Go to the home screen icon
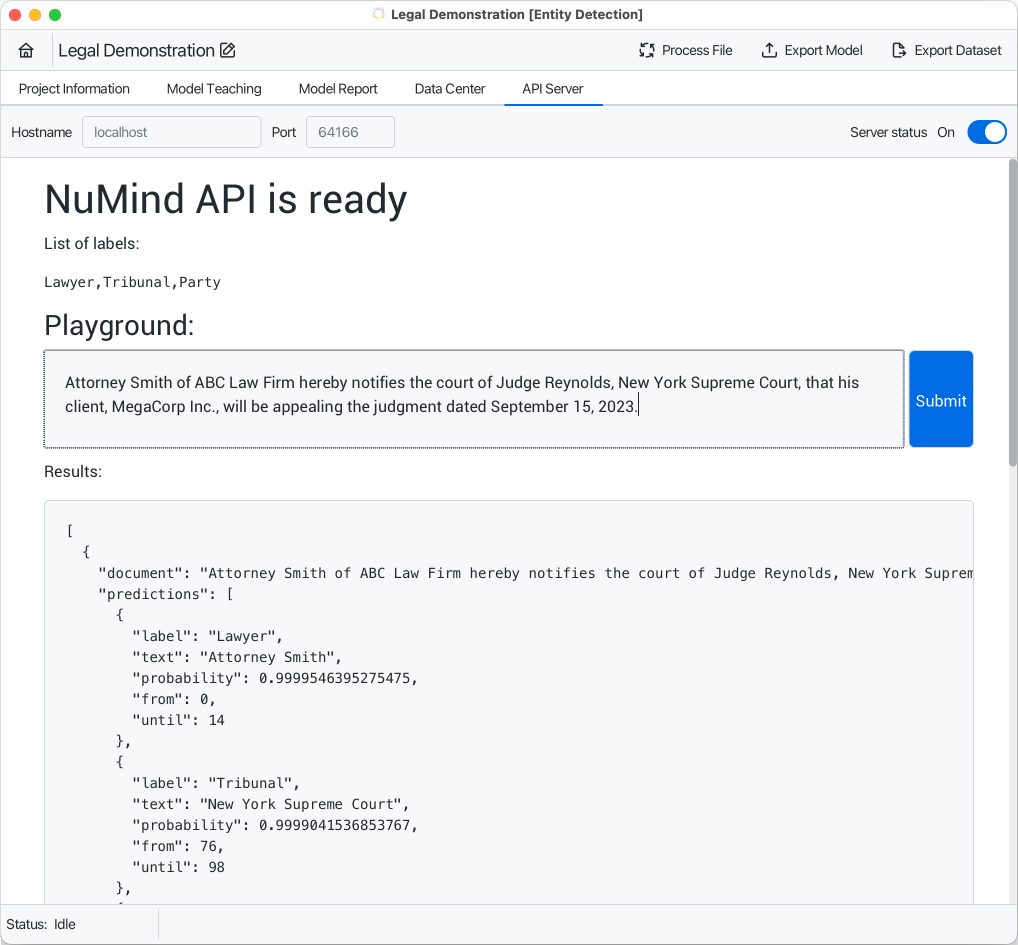Image resolution: width=1018 pixels, height=945 pixels. 26,50
